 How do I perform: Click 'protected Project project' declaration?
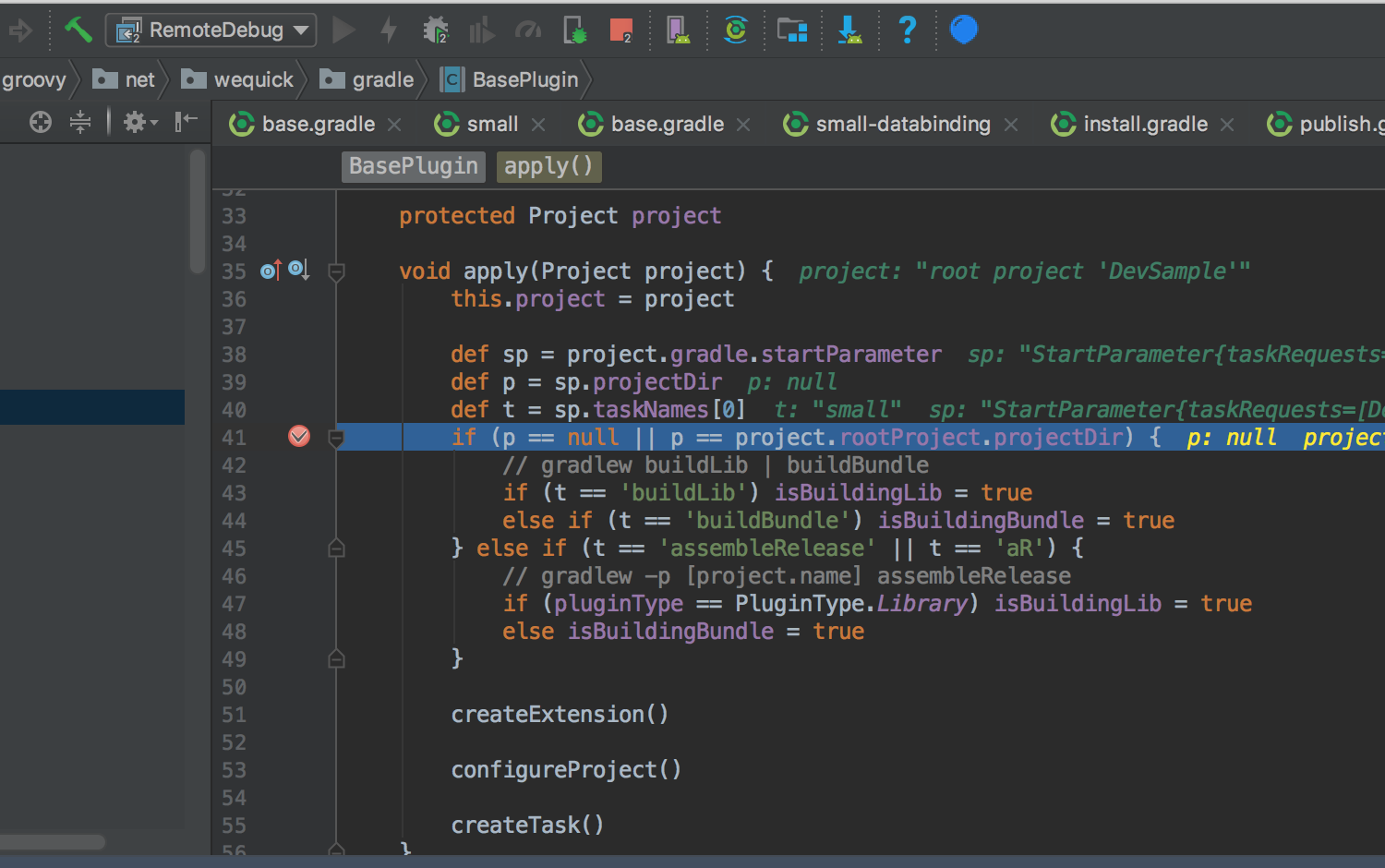coord(560,216)
